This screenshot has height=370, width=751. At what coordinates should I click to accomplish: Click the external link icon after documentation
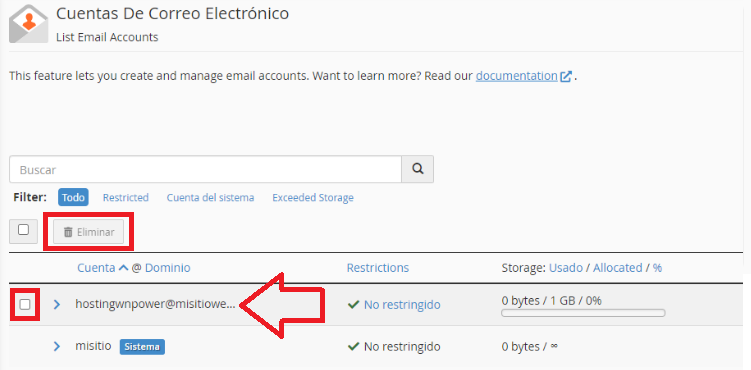(566, 77)
